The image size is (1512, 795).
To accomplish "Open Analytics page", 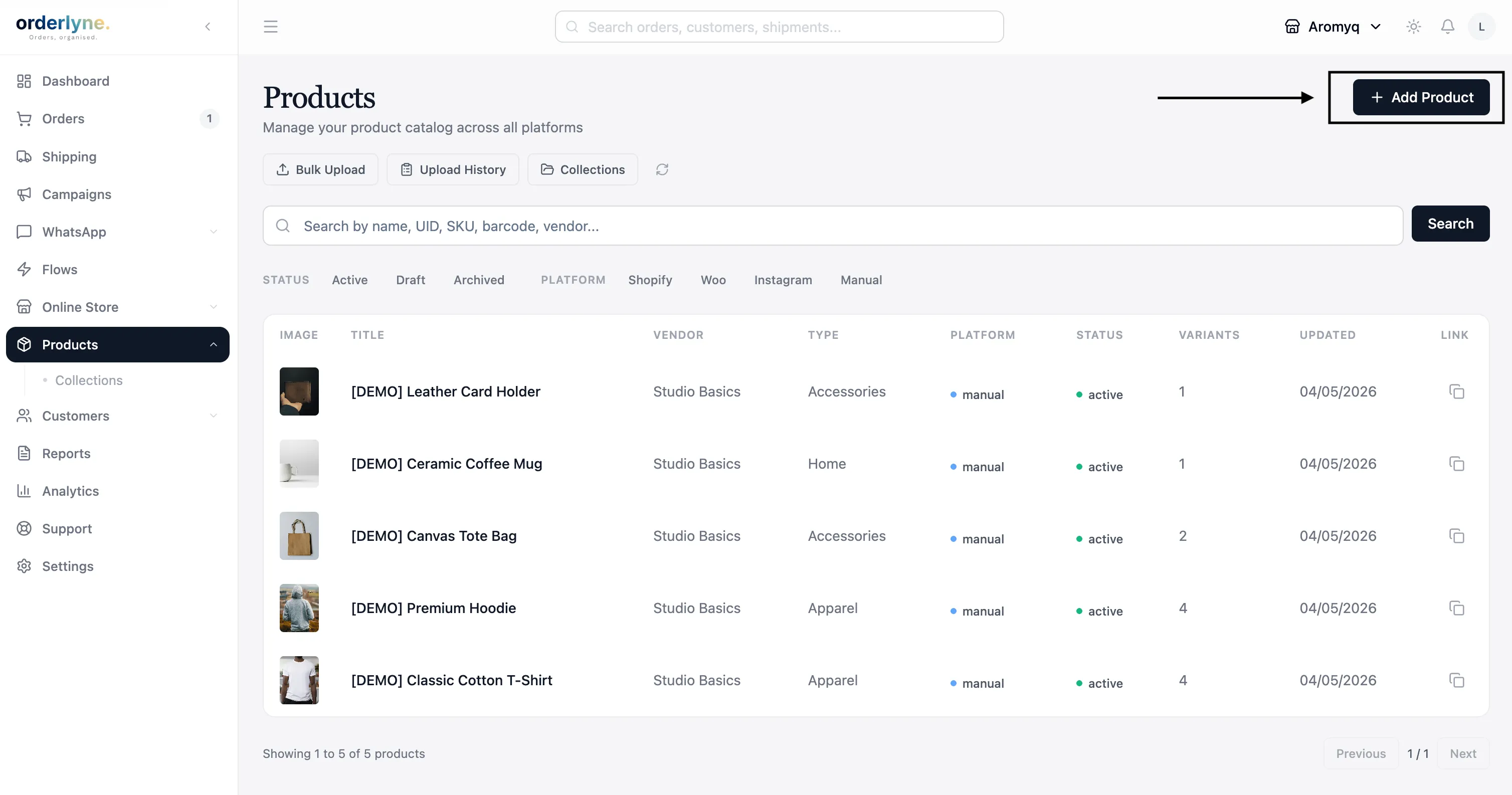I will click(x=117, y=491).
